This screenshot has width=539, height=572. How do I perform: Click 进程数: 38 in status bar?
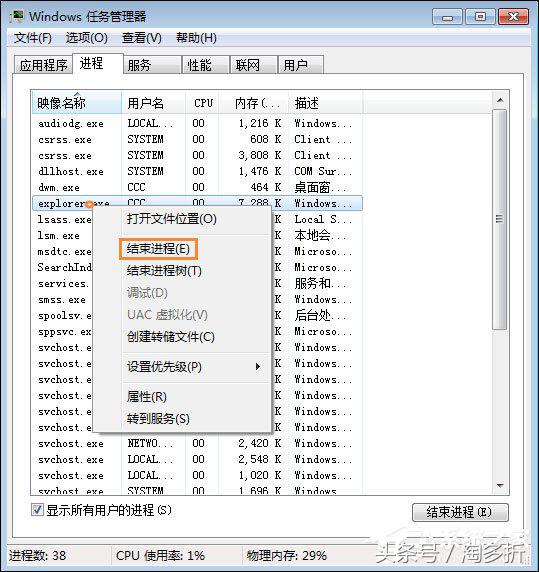point(37,556)
